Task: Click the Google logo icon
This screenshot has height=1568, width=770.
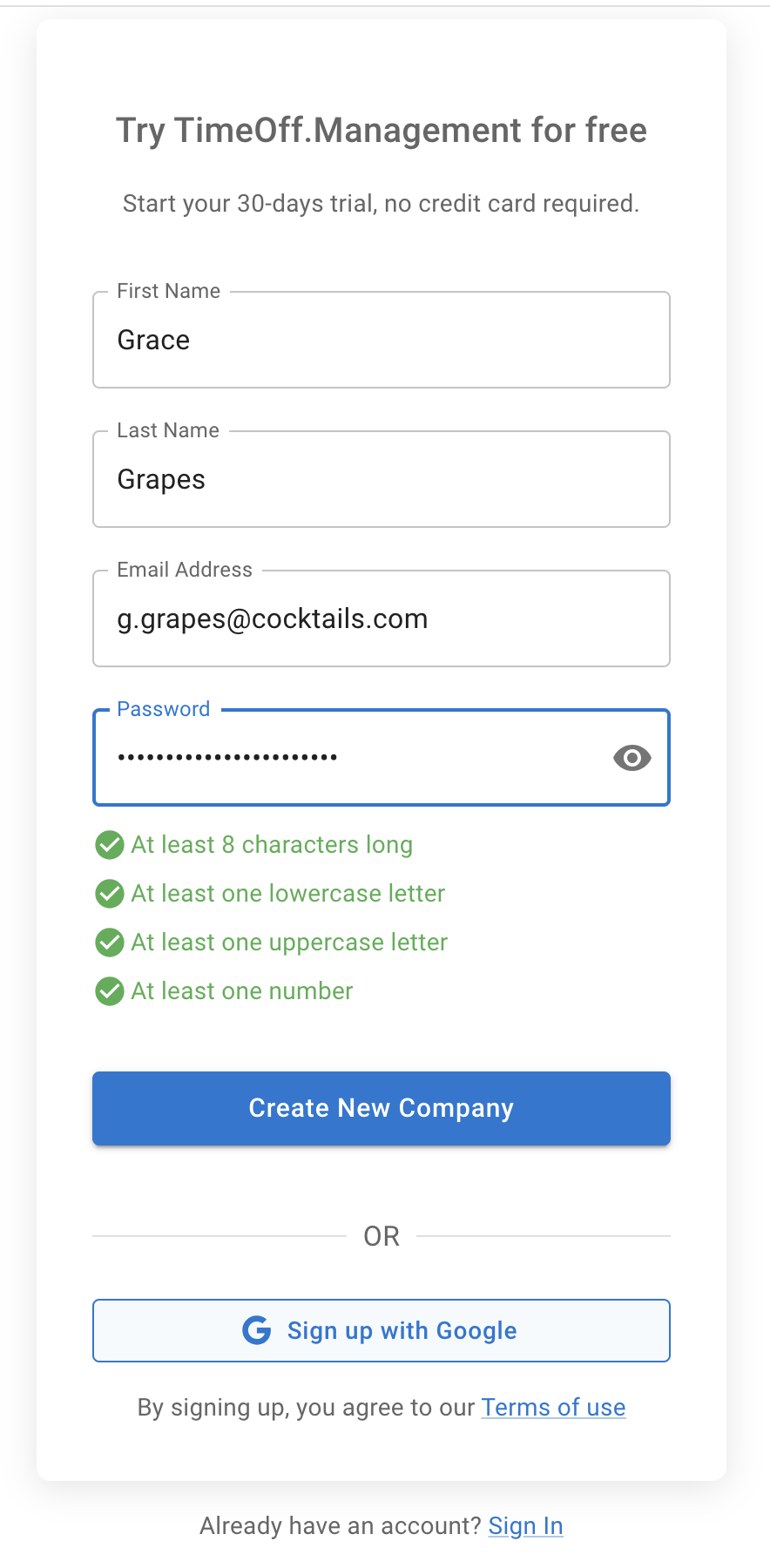Action: coord(256,1330)
